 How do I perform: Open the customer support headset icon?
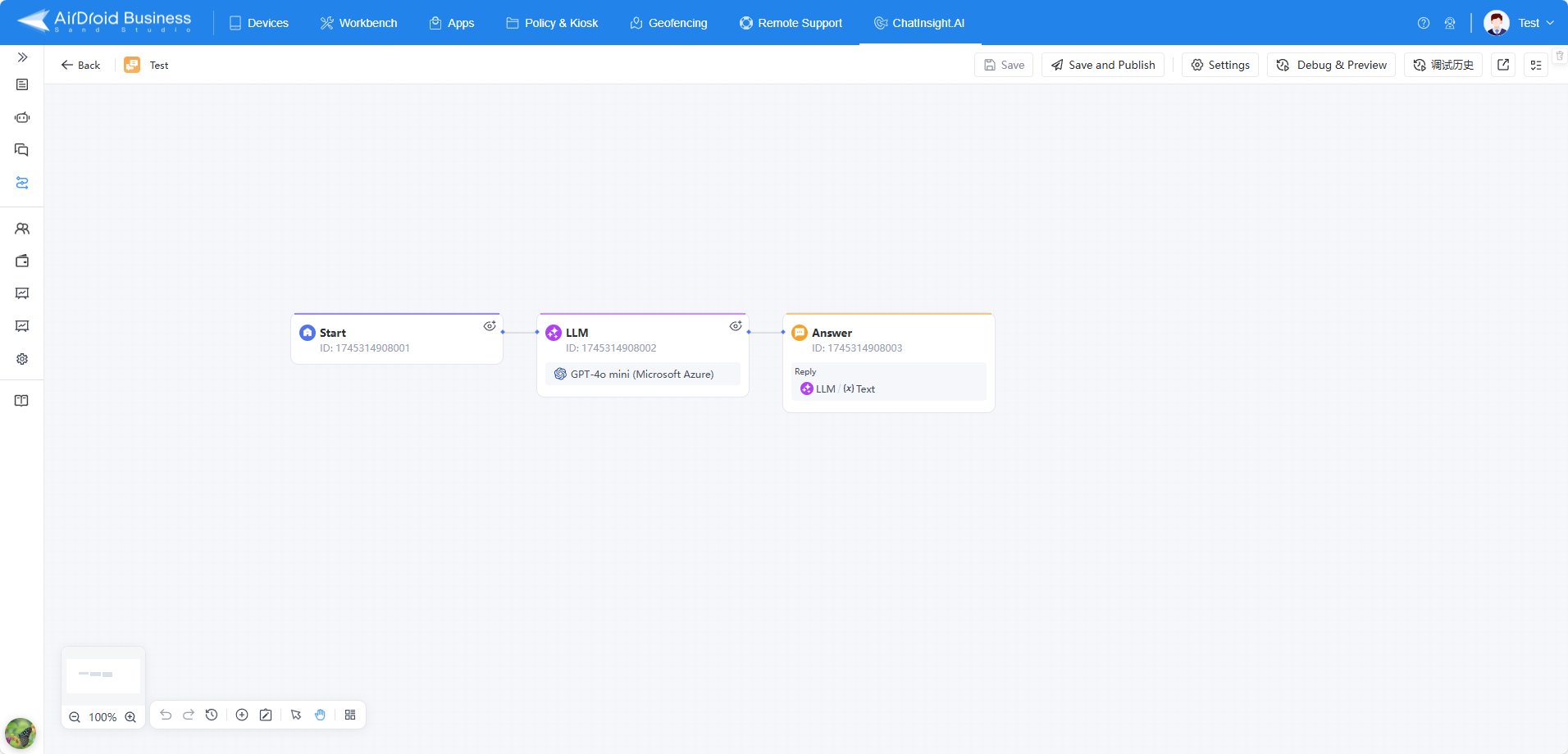1450,23
